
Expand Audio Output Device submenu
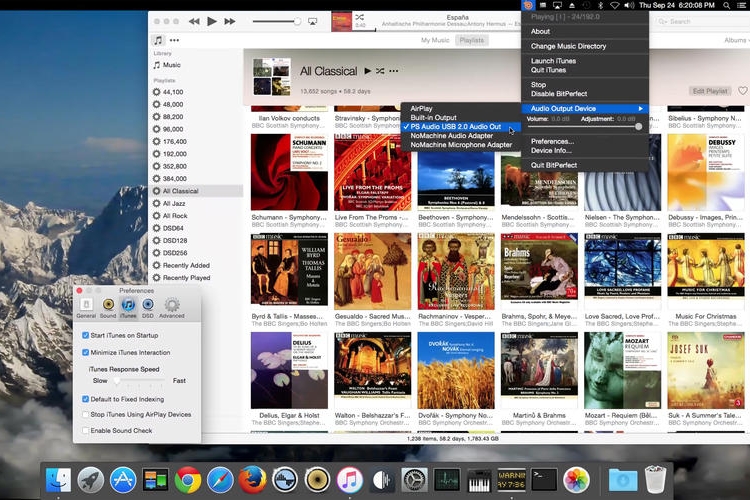click(x=585, y=109)
